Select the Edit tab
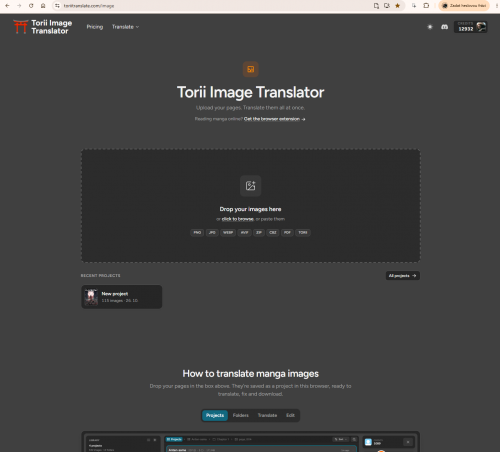The width and height of the screenshot is (500, 452). point(290,415)
